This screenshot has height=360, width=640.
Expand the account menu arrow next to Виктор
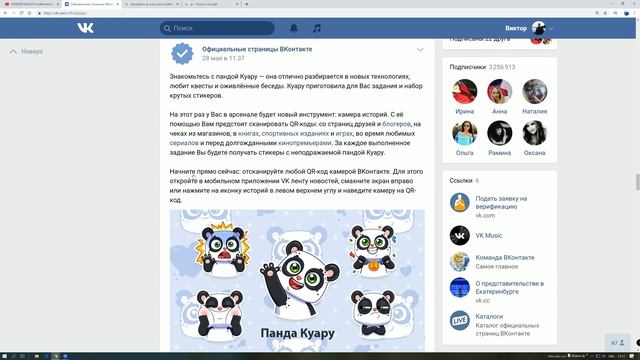[551, 29]
